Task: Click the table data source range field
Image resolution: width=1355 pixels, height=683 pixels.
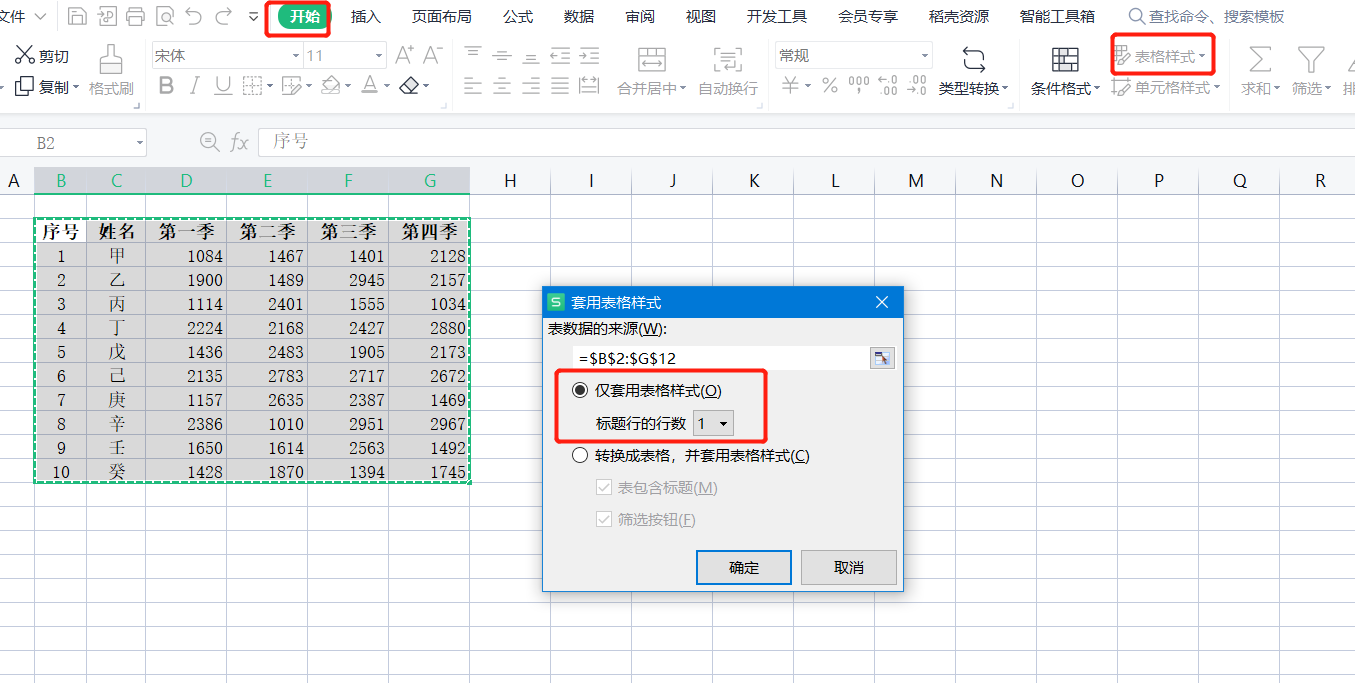Action: (718, 359)
